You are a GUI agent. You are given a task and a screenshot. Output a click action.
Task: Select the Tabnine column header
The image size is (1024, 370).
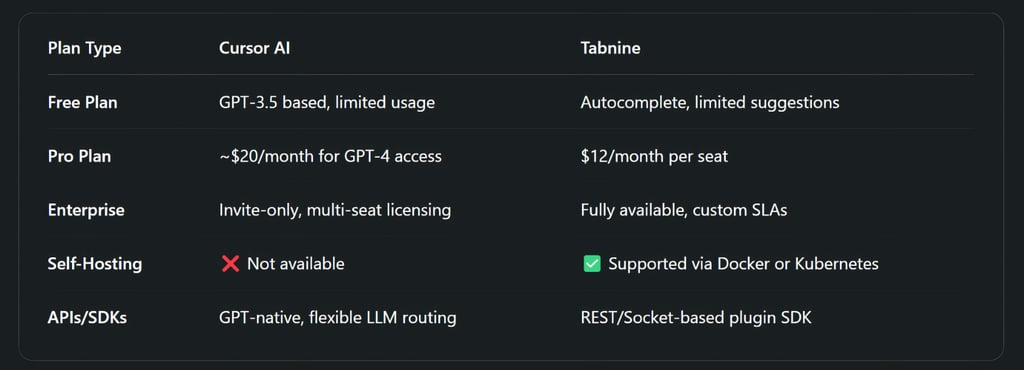[610, 49]
